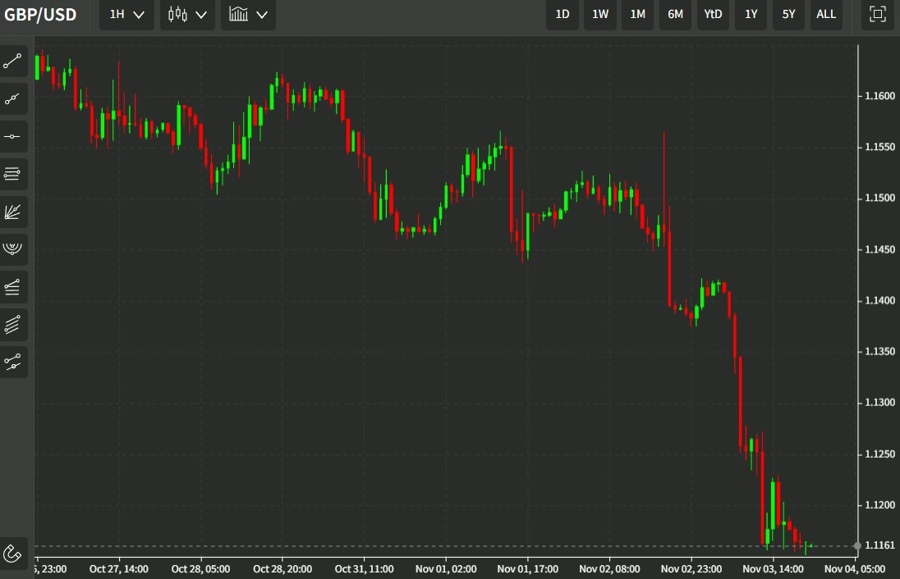Click the GBP/USD symbol title
Screen dimensions: 900x579
pyautogui.click(x=40, y=14)
